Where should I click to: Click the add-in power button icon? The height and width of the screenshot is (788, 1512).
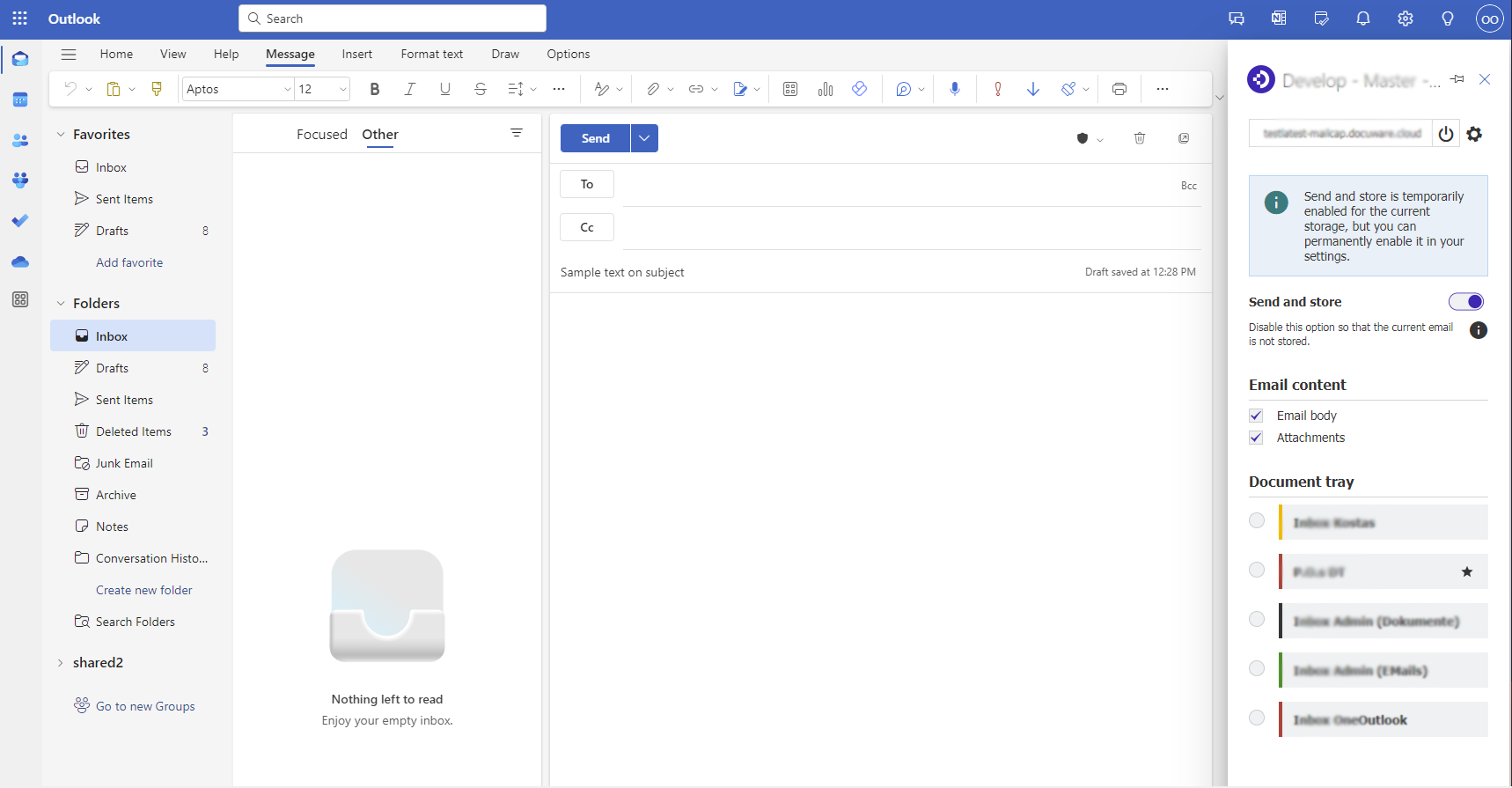click(1446, 134)
